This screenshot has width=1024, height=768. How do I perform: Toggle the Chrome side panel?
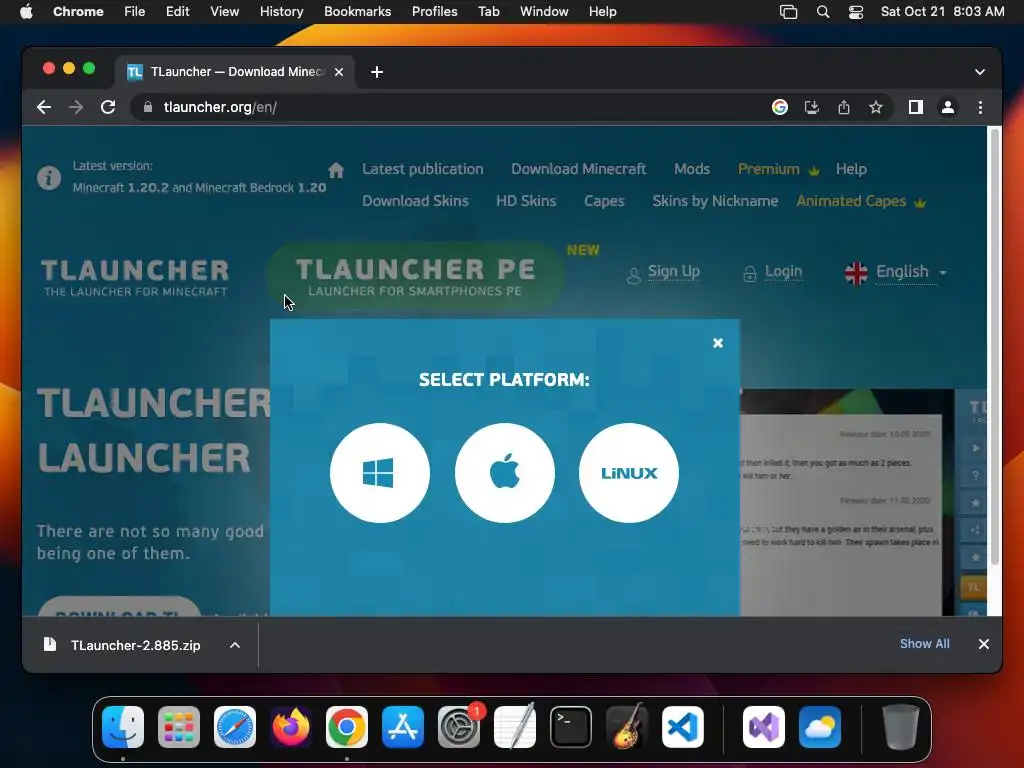pos(916,107)
